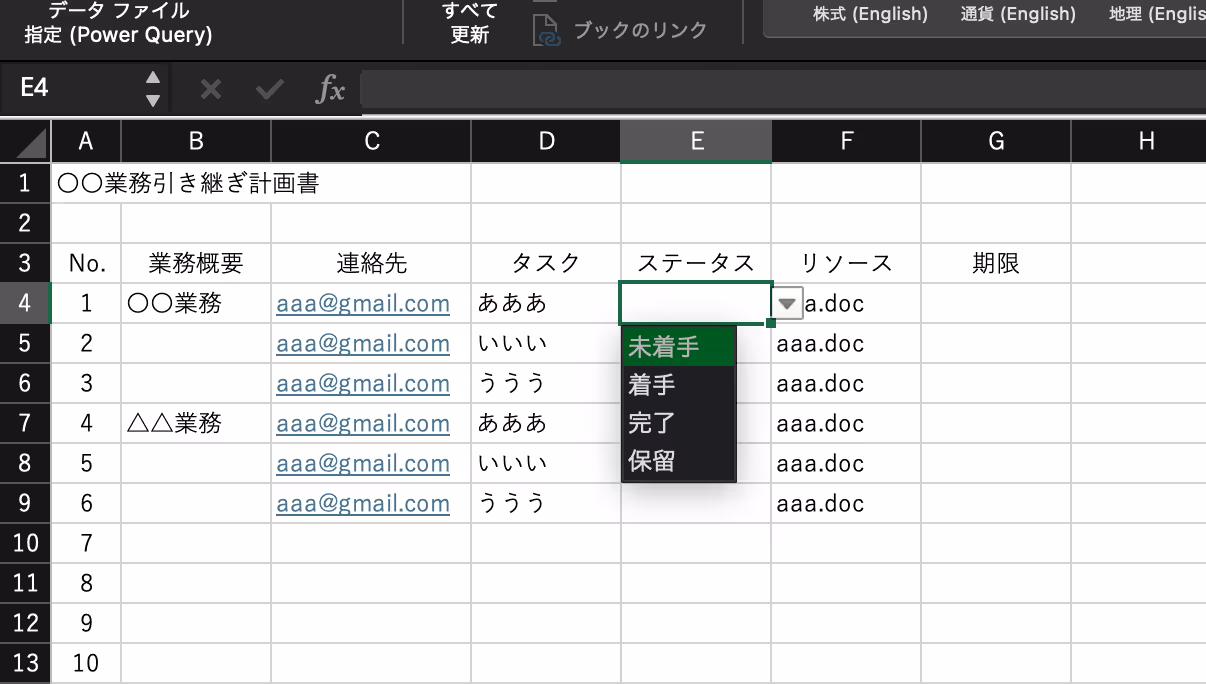The width and height of the screenshot is (1206, 684).
Task: Click the No. cell containing 10
Action: point(86,663)
